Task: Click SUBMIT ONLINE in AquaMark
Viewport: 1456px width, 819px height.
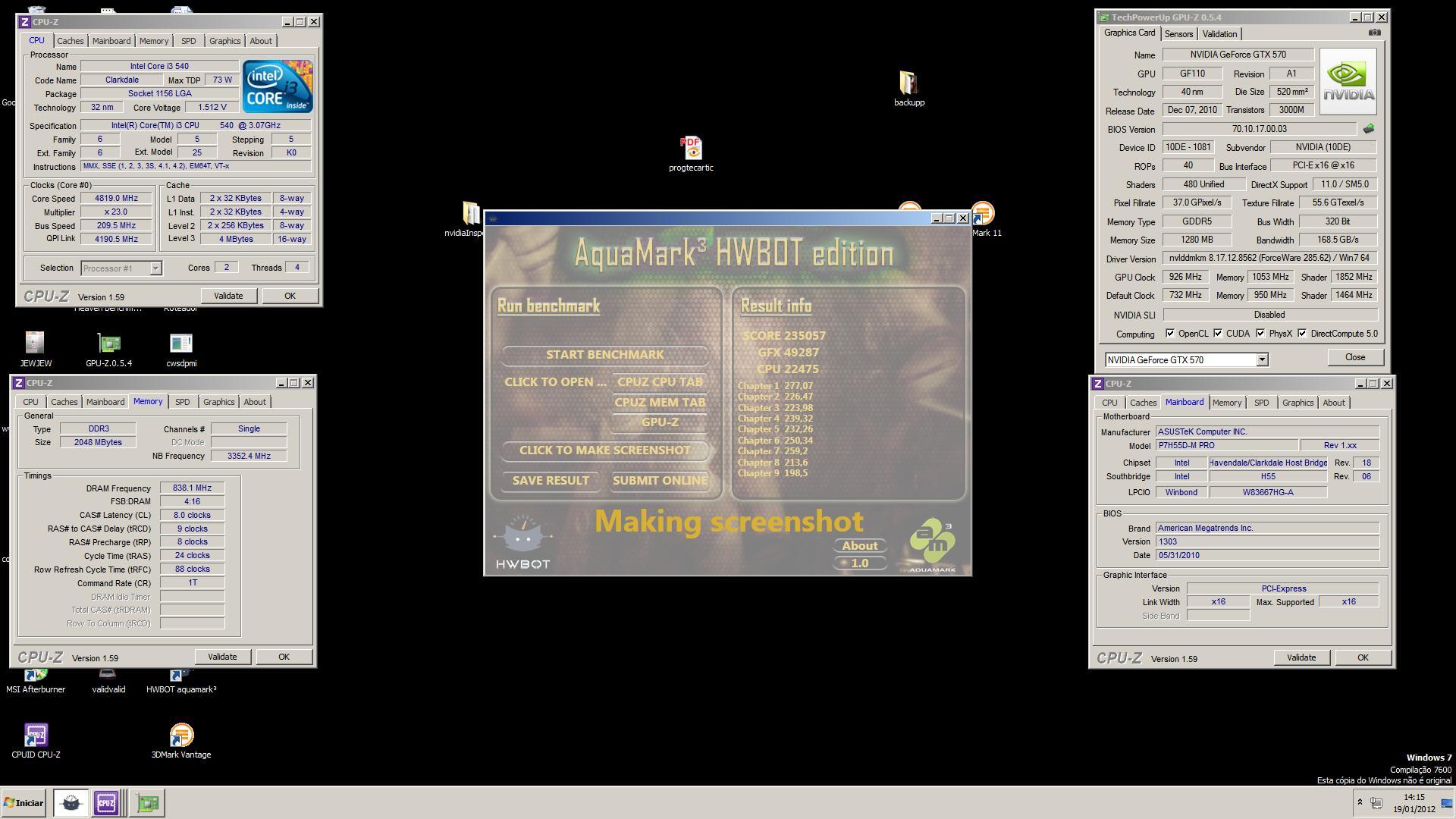Action: point(660,481)
